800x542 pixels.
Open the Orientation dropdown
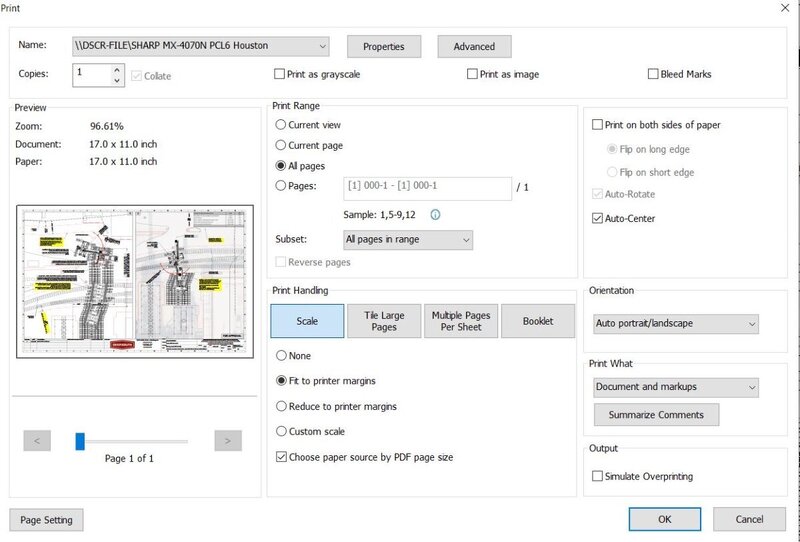coord(675,324)
